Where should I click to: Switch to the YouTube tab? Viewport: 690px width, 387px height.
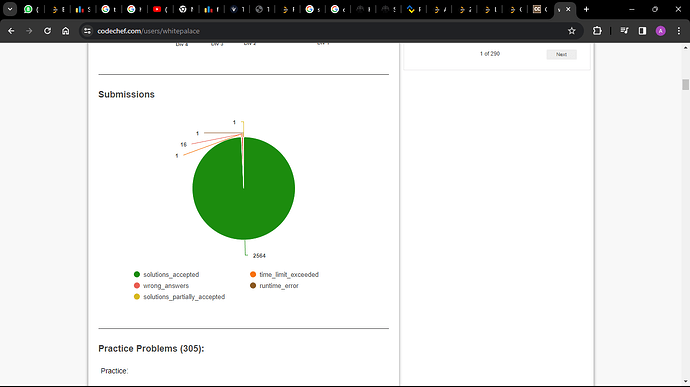[157, 9]
